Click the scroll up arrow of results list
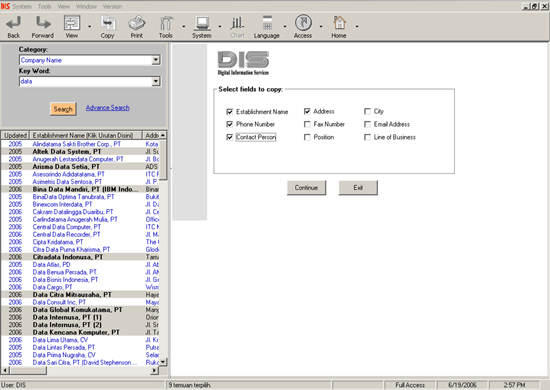 pyautogui.click(x=163, y=135)
